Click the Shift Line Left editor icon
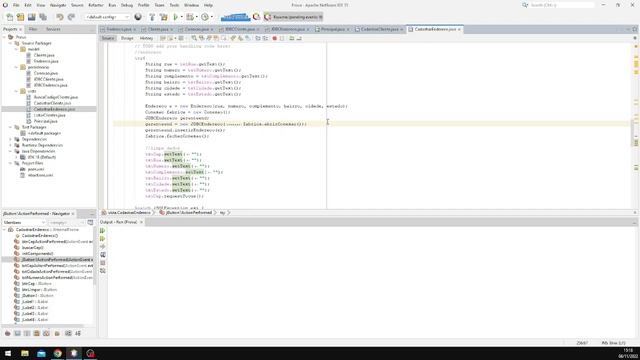This screenshot has height=360, width=640. pyautogui.click(x=258, y=38)
